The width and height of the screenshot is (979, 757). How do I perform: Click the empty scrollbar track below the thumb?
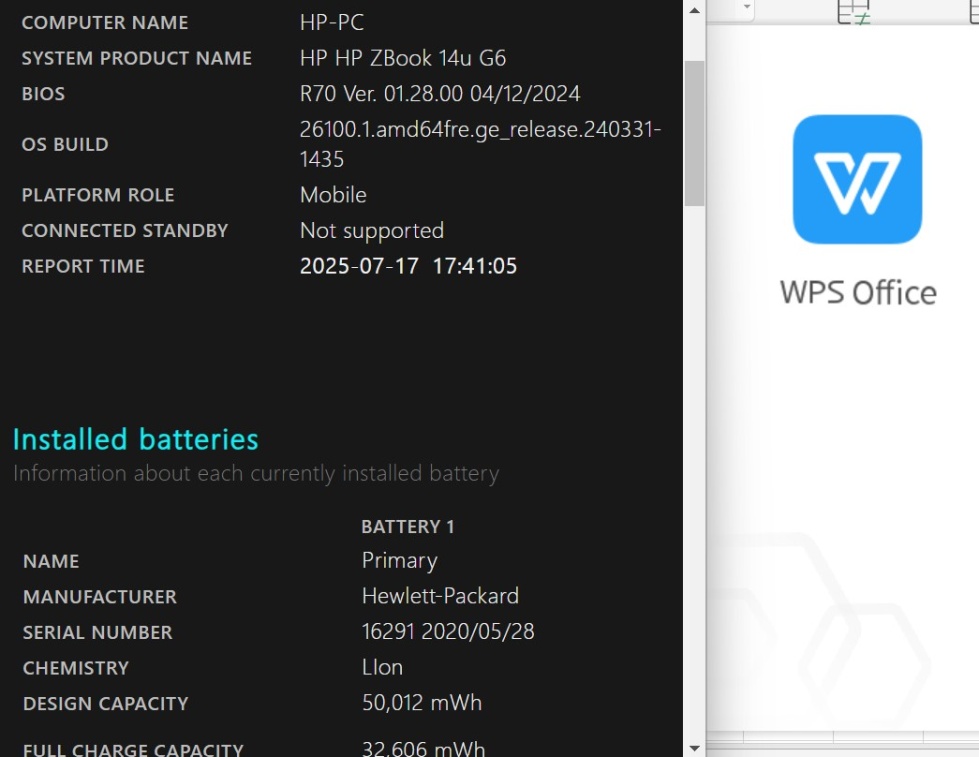pyautogui.click(x=694, y=472)
